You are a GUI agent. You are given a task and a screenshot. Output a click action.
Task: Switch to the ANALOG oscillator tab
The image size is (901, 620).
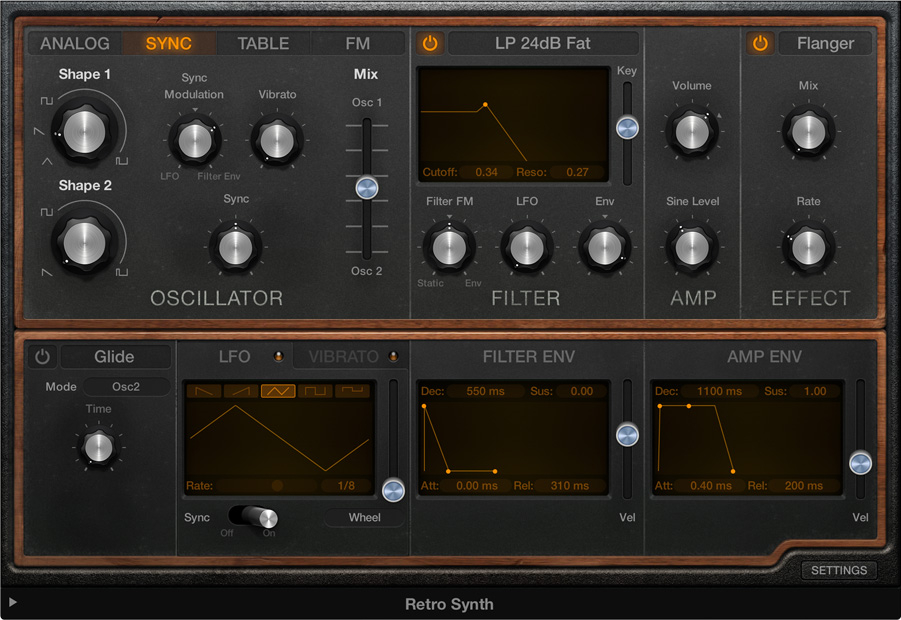(75, 43)
